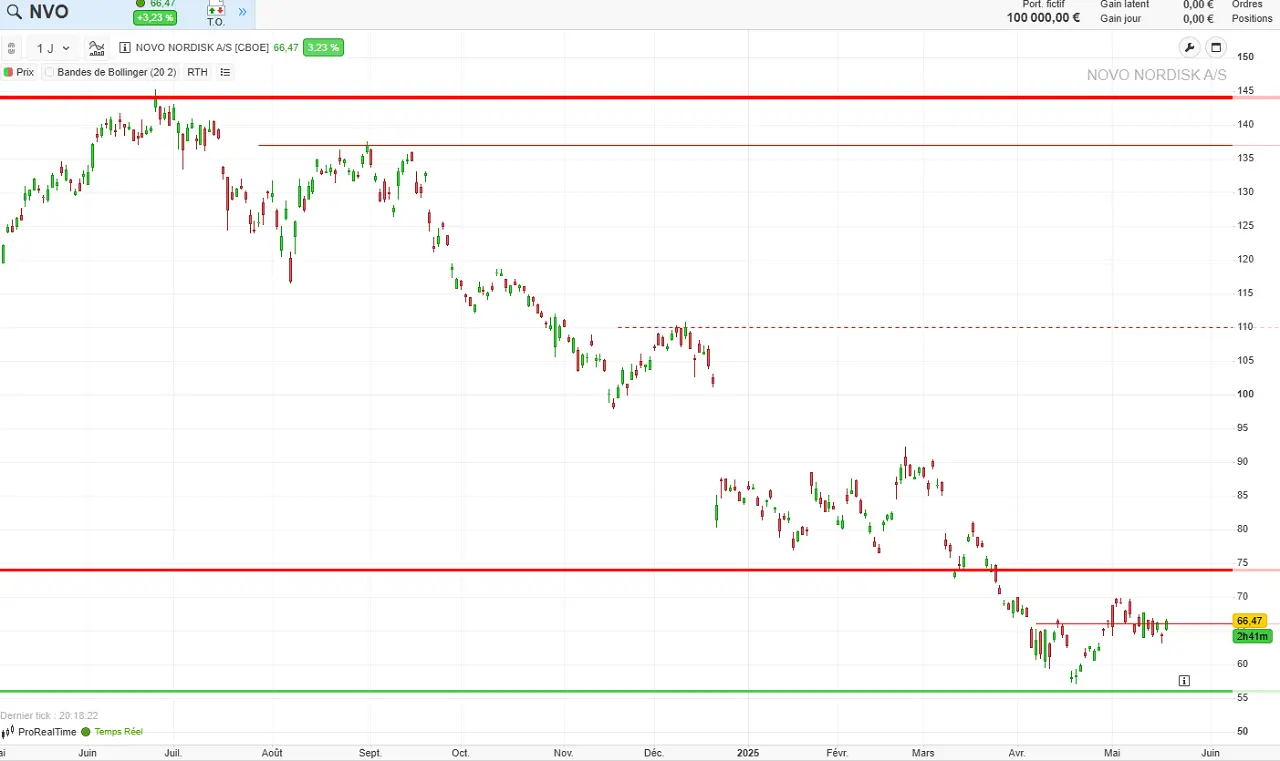Click the green 3.23 % badge in chart header
This screenshot has width=1280, height=761.
[323, 47]
